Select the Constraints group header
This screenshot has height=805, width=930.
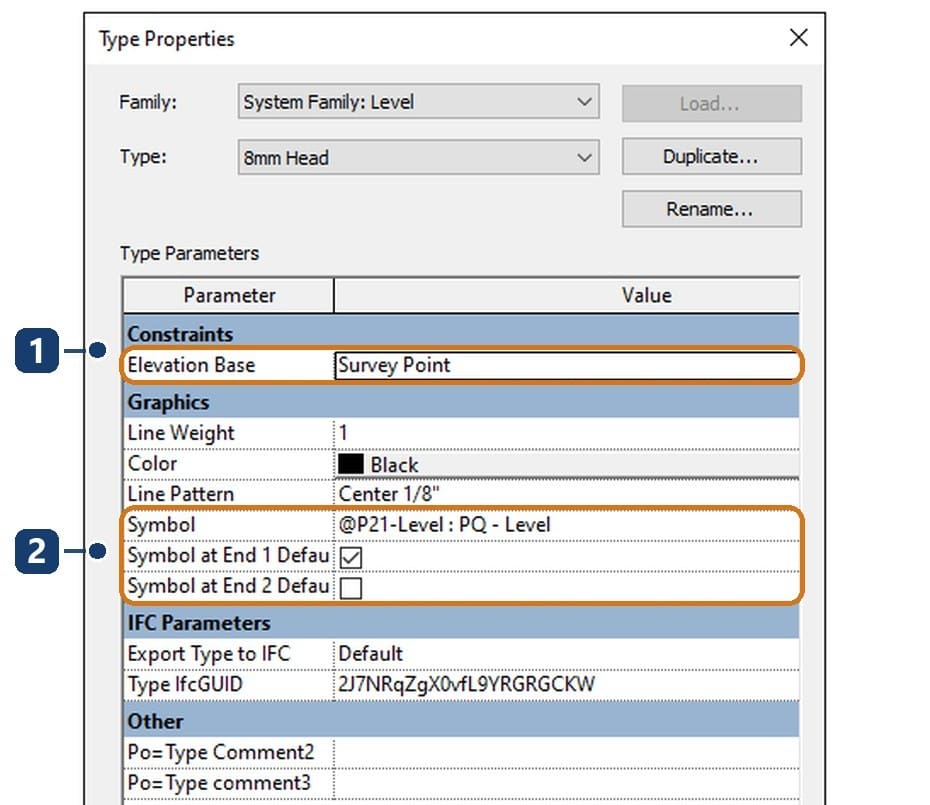tap(461, 334)
